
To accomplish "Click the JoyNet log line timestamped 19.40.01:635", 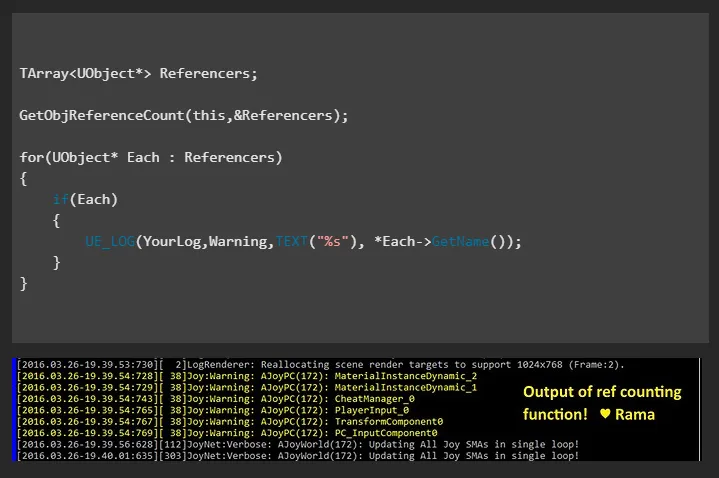I will (x=298, y=456).
